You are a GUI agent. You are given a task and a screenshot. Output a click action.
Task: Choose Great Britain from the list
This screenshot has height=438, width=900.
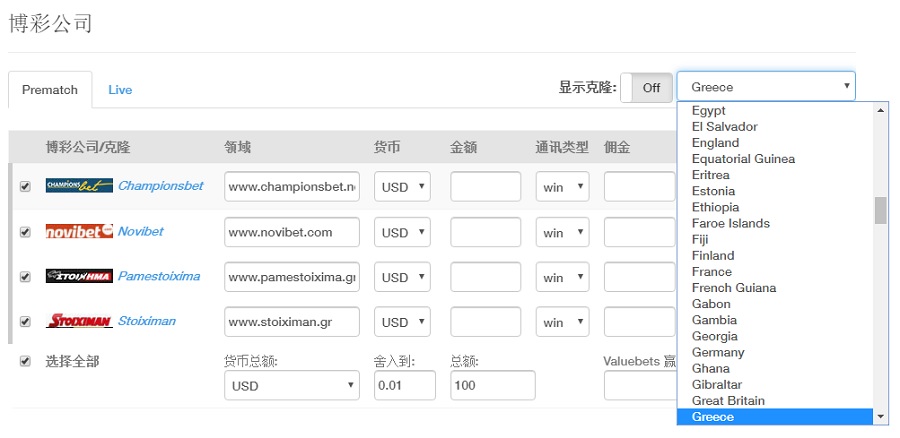[x=775, y=401]
